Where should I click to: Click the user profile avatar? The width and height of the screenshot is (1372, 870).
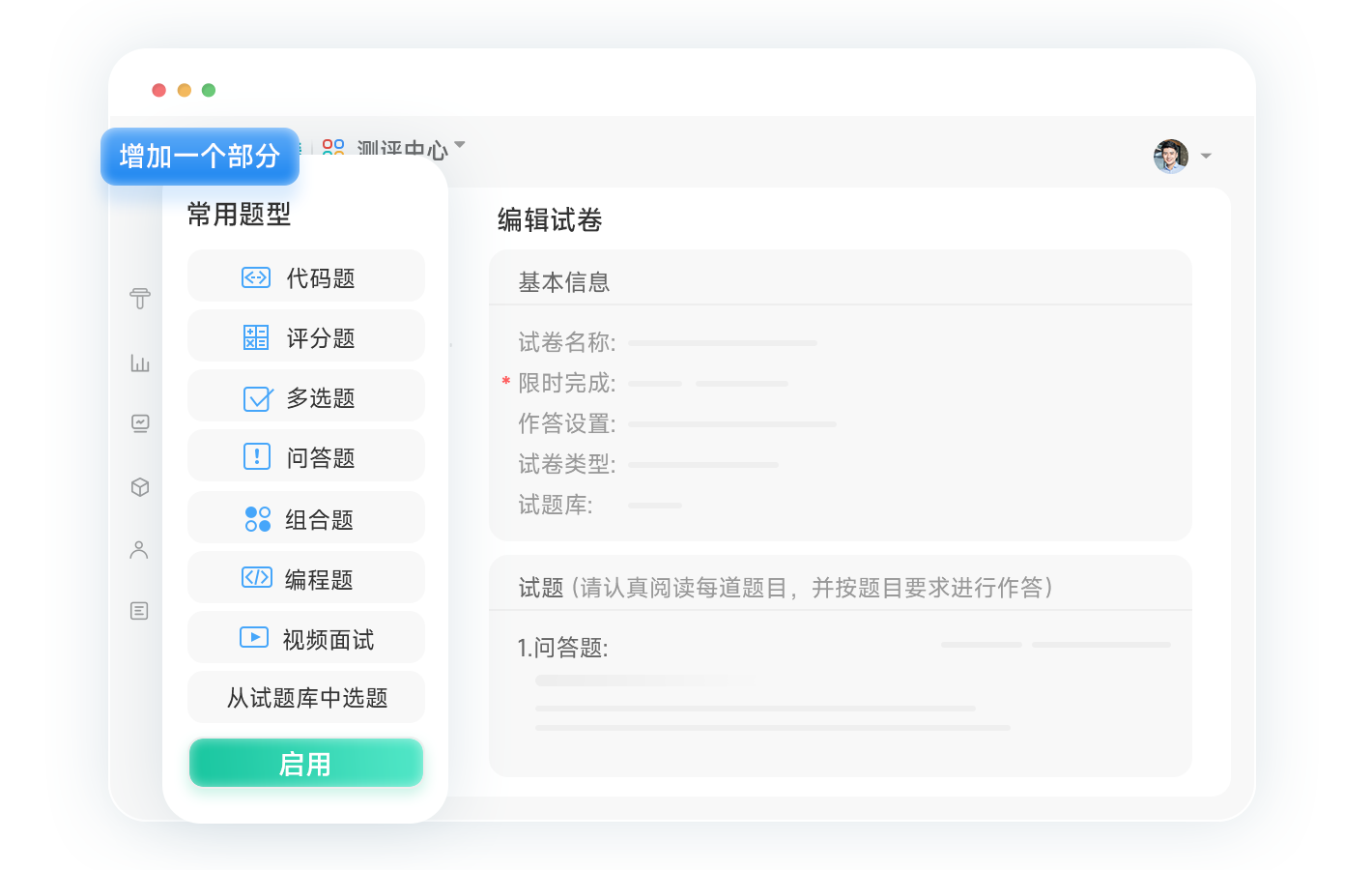tap(1170, 156)
